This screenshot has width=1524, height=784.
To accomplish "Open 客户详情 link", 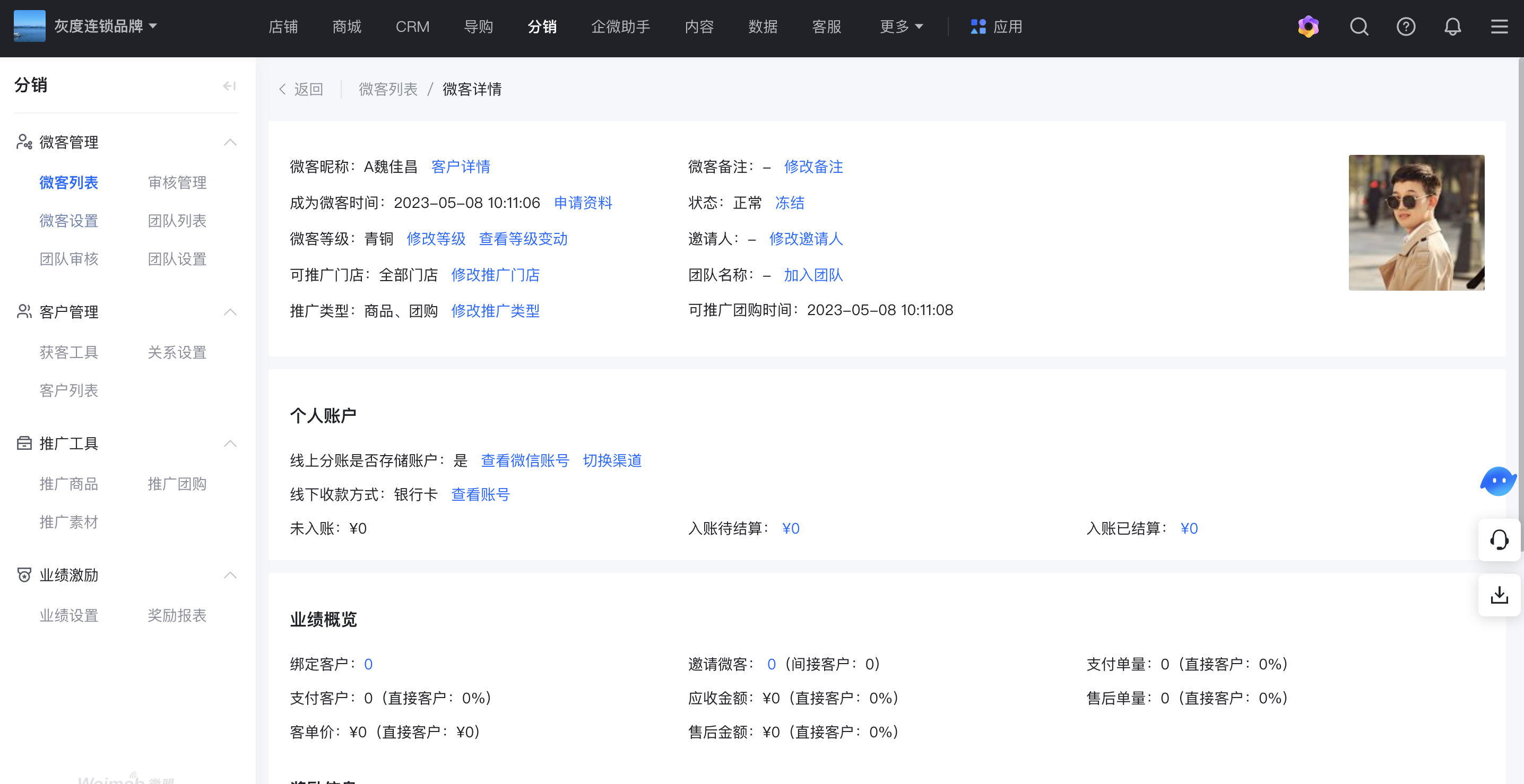I will (461, 167).
